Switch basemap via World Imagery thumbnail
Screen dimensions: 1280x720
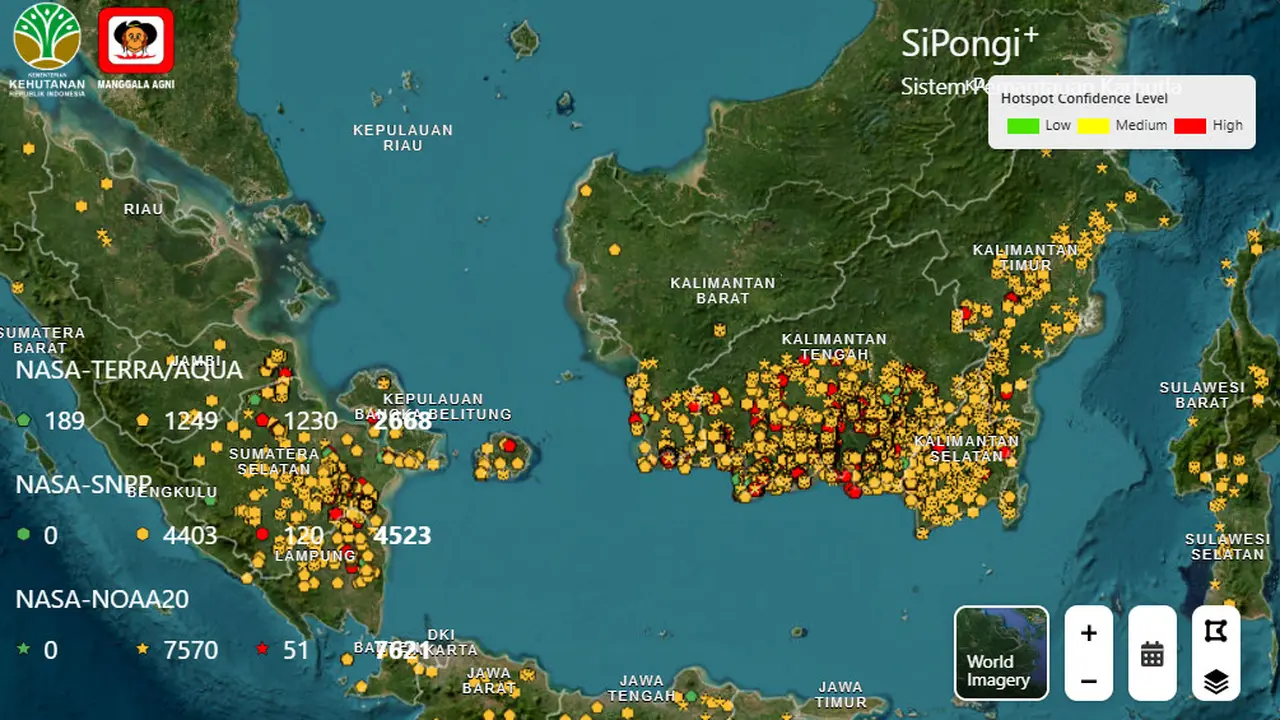(x=1001, y=652)
